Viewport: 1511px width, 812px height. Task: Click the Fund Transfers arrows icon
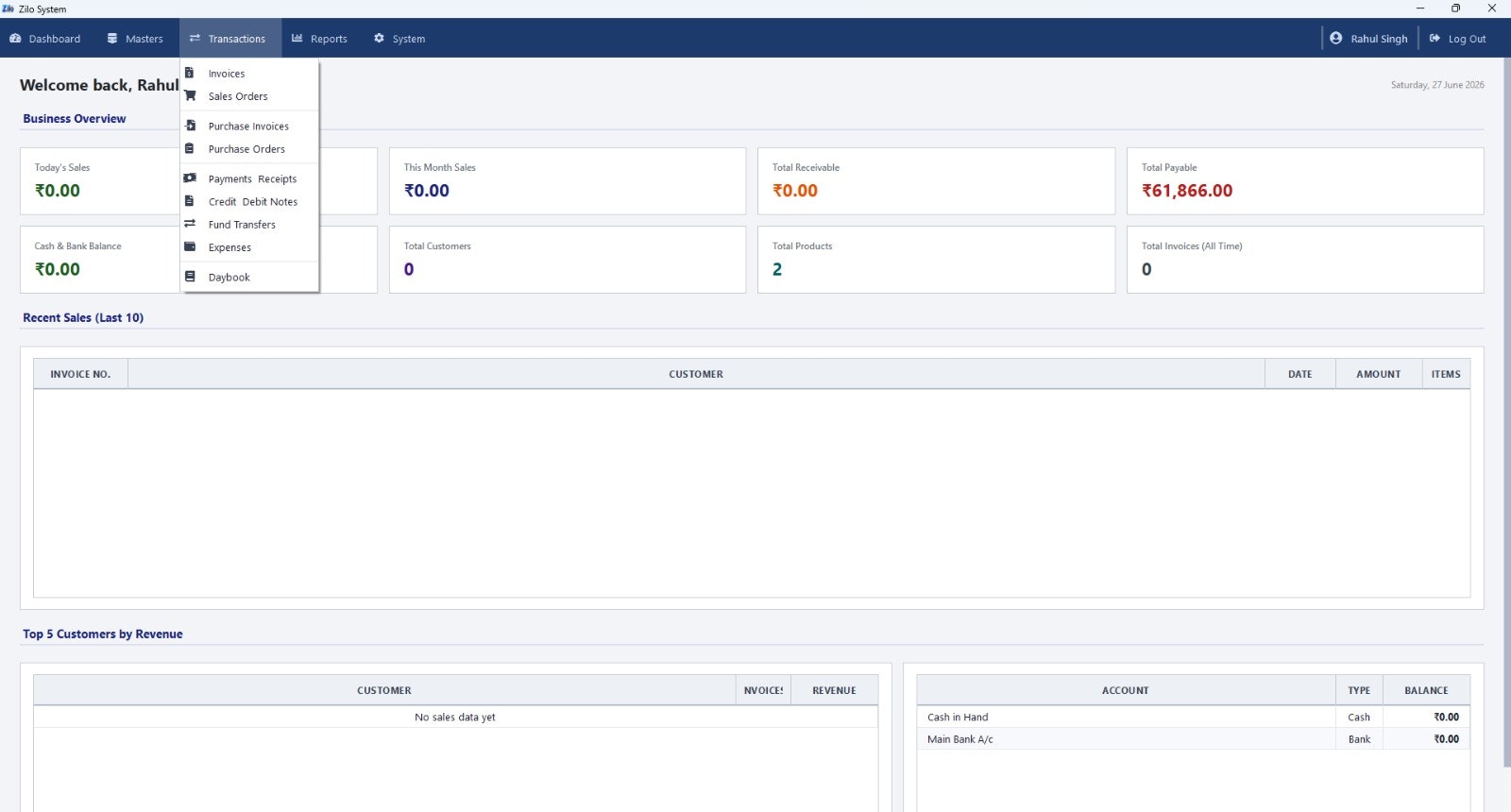[x=190, y=224]
